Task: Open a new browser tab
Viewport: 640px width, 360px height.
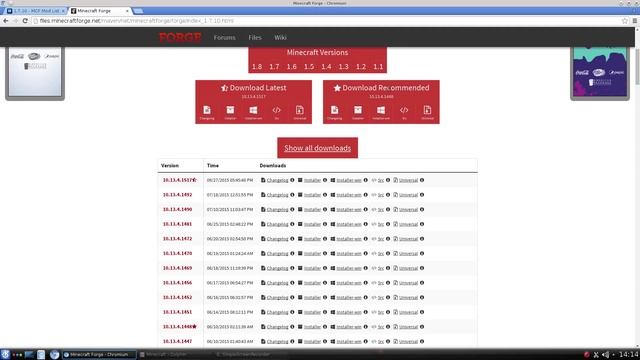Action: [x=138, y=11]
